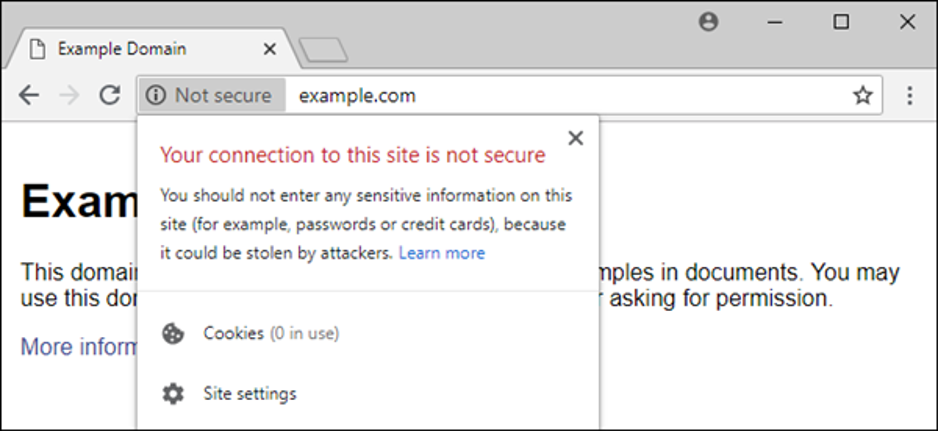Minimize the Chrome window

pyautogui.click(x=775, y=22)
